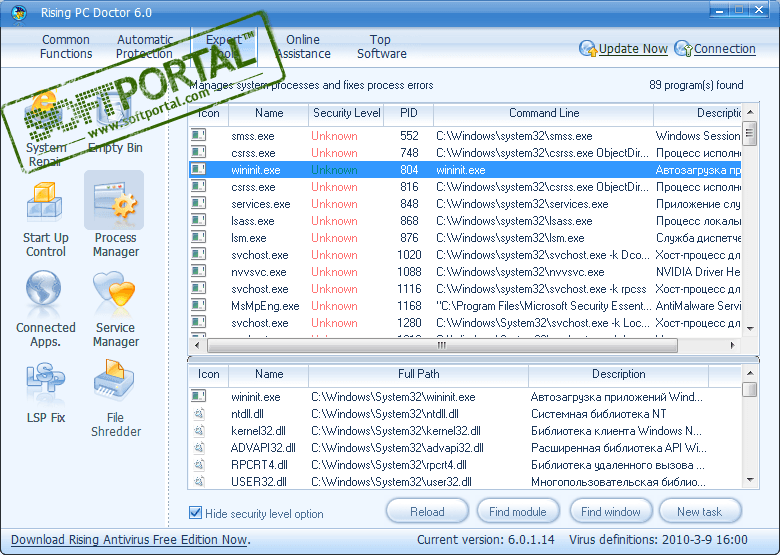This screenshot has width=780, height=555.
Task: Toggle Hide security level option checkbox
Action: click(195, 513)
